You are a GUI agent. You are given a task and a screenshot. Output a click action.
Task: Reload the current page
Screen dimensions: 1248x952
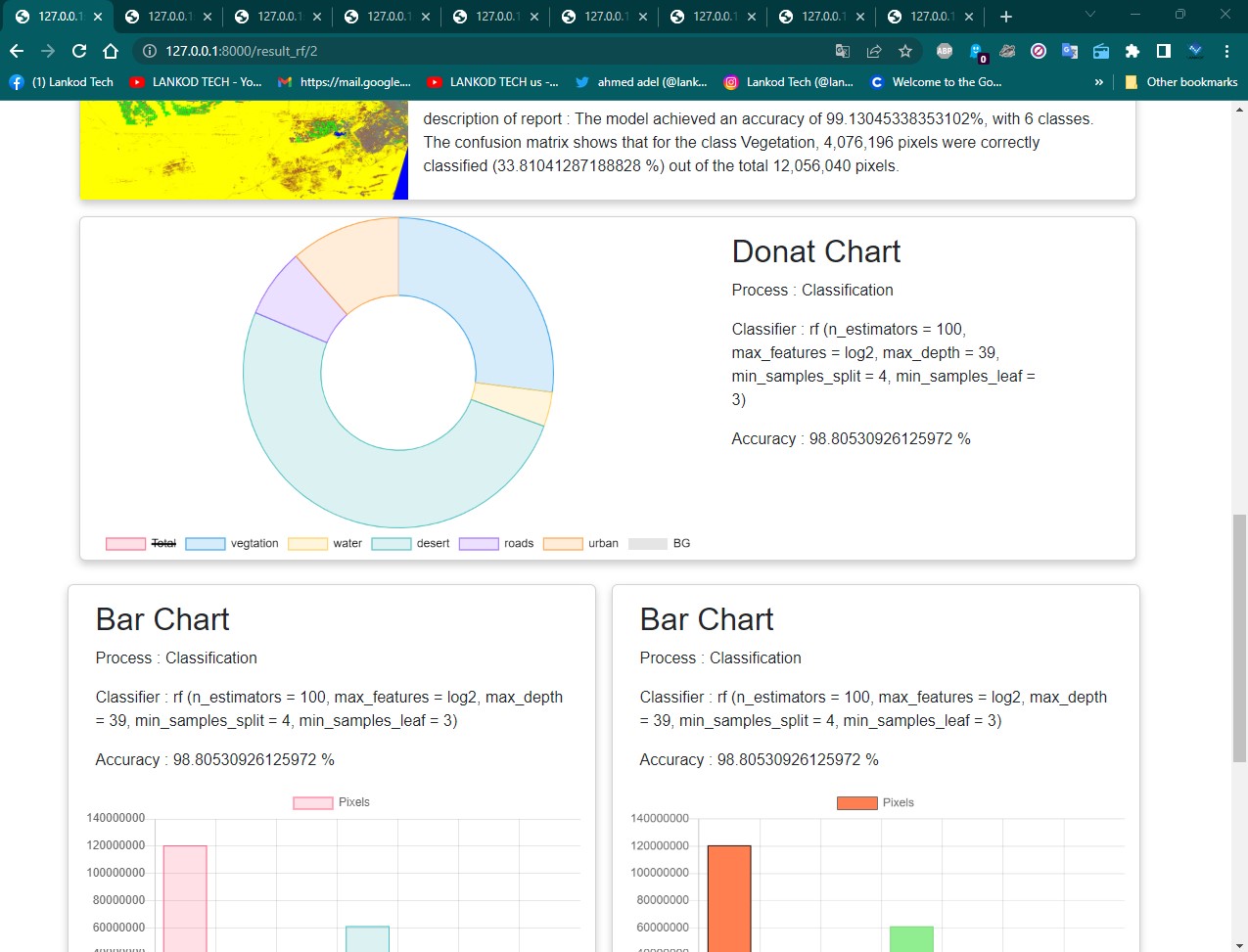pos(79,51)
